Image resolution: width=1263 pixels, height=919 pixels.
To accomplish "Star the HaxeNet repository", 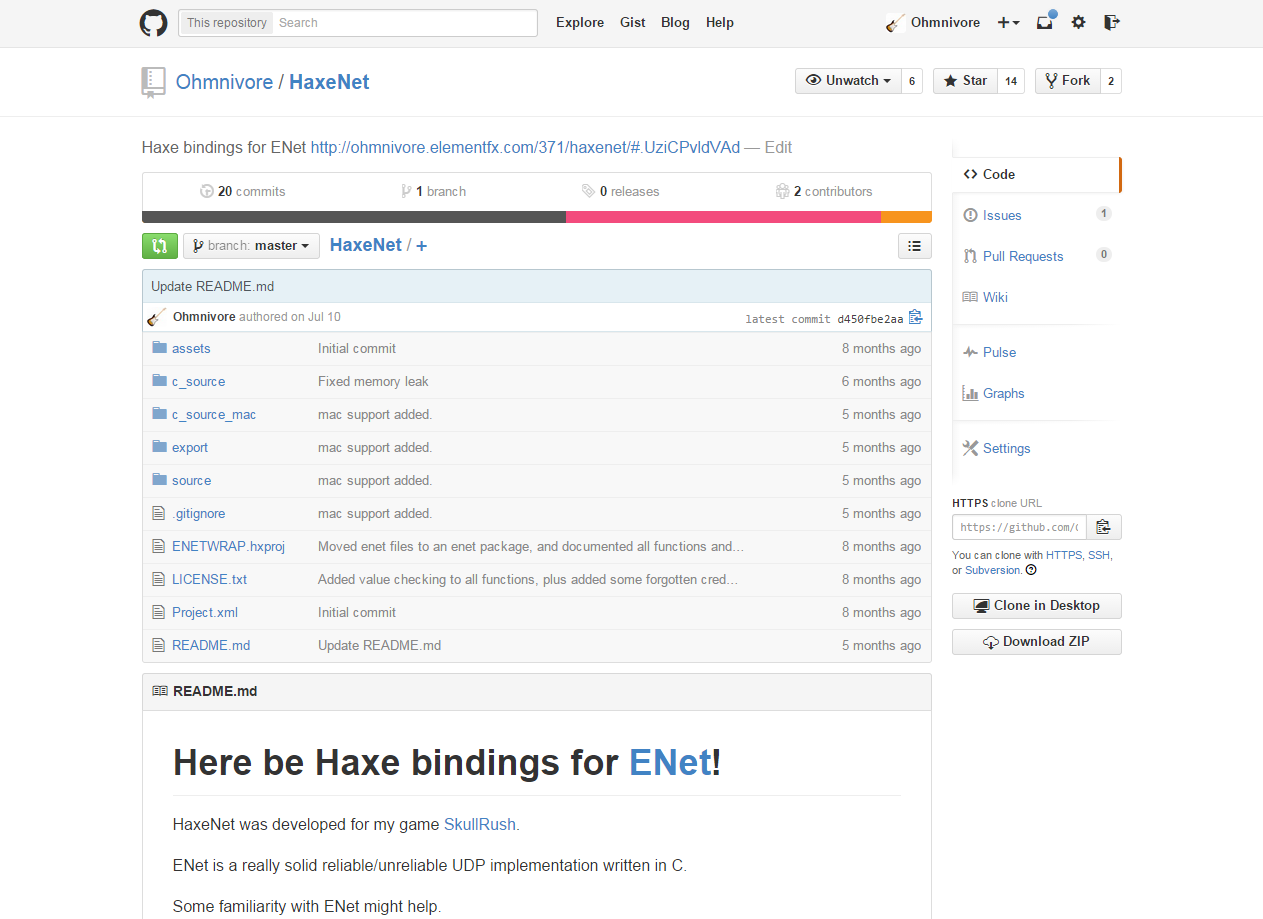I will (x=965, y=81).
